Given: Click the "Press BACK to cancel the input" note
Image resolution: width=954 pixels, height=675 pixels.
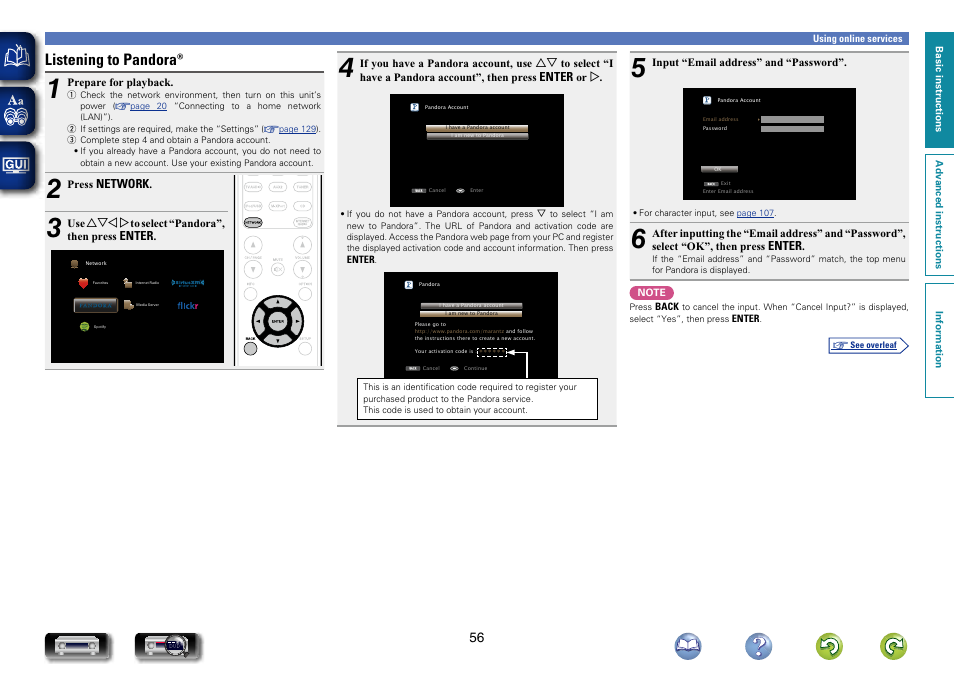Looking at the screenshot, I should point(769,313).
